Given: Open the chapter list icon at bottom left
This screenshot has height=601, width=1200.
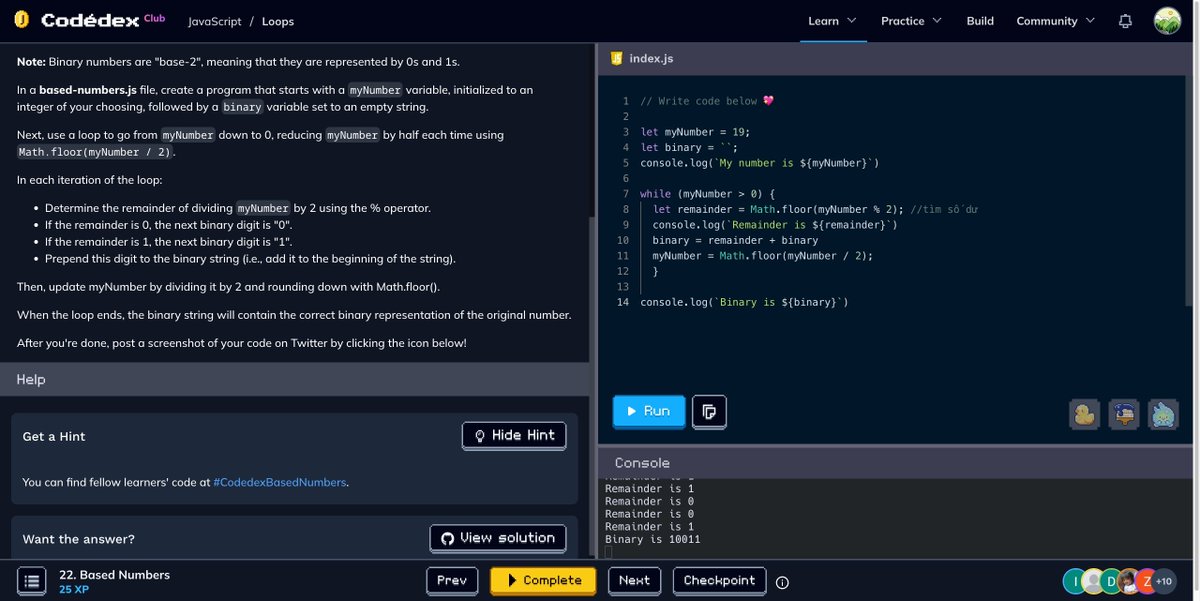Looking at the screenshot, I should tap(31, 580).
